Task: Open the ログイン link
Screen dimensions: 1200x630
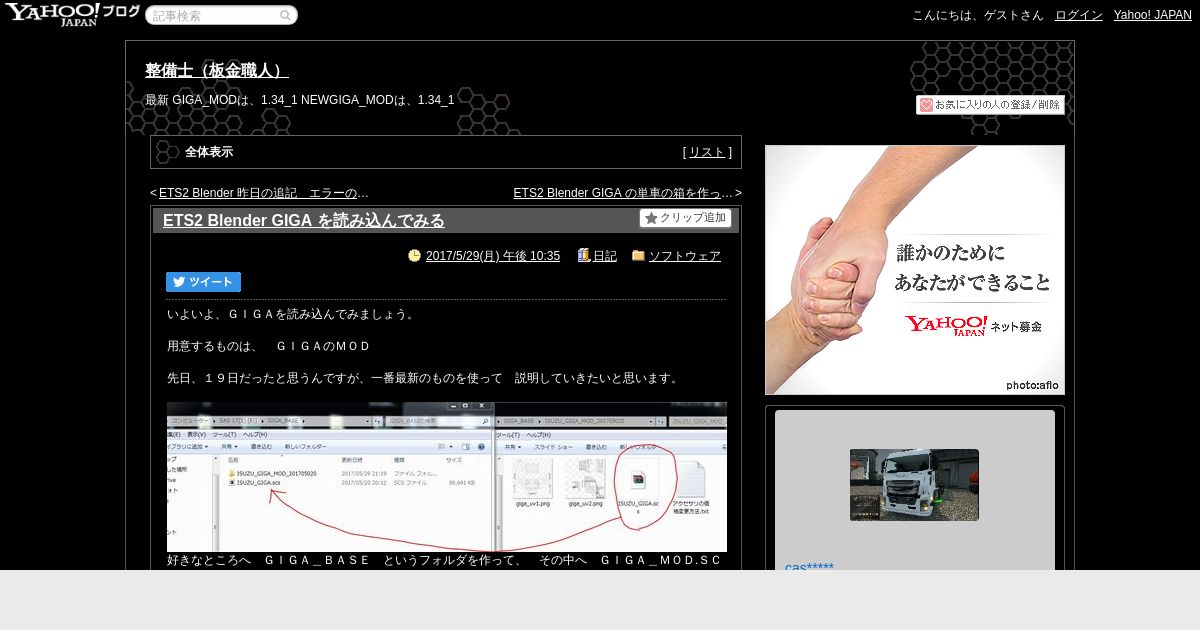Action: tap(1078, 15)
